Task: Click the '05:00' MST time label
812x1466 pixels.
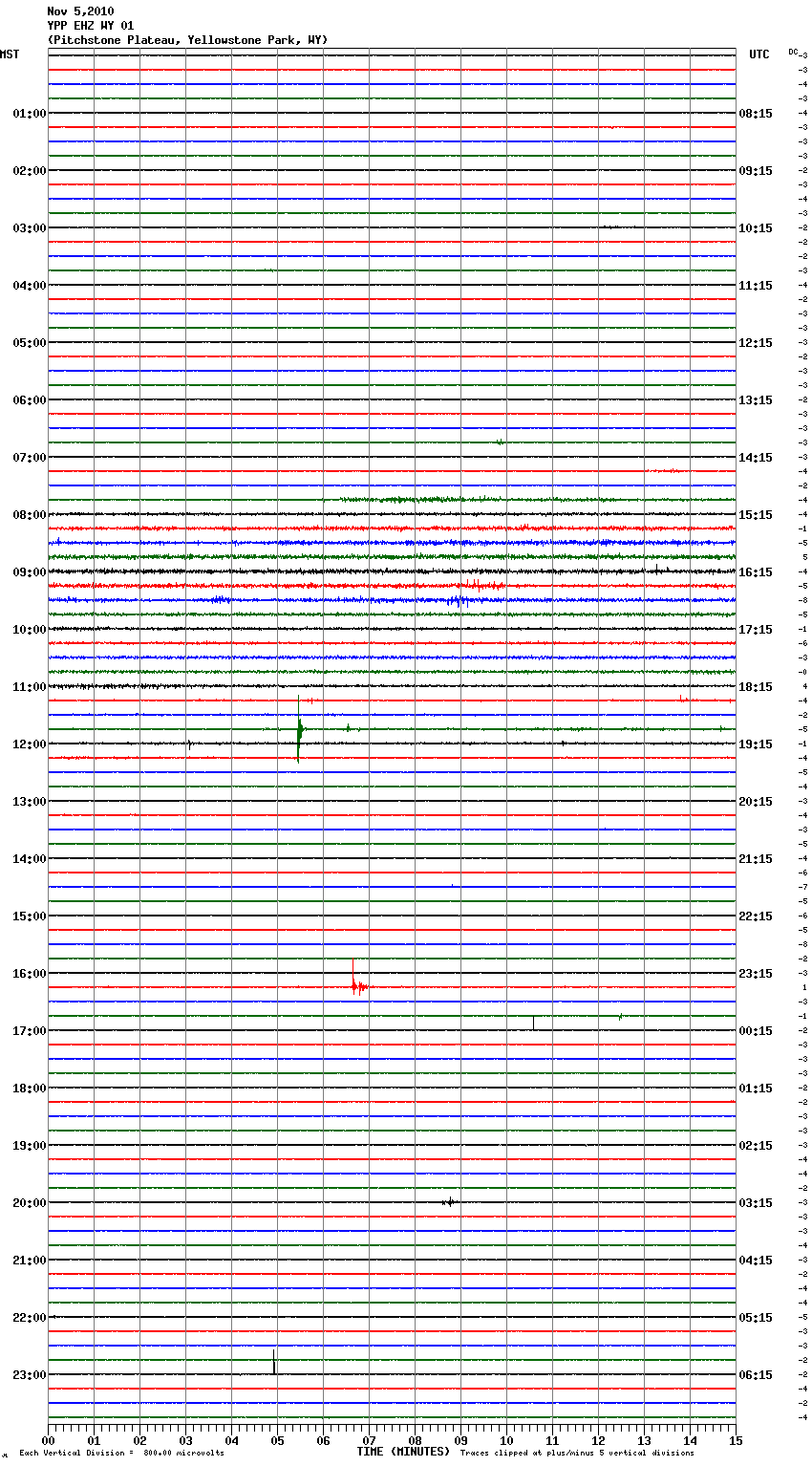Action: click(x=30, y=343)
